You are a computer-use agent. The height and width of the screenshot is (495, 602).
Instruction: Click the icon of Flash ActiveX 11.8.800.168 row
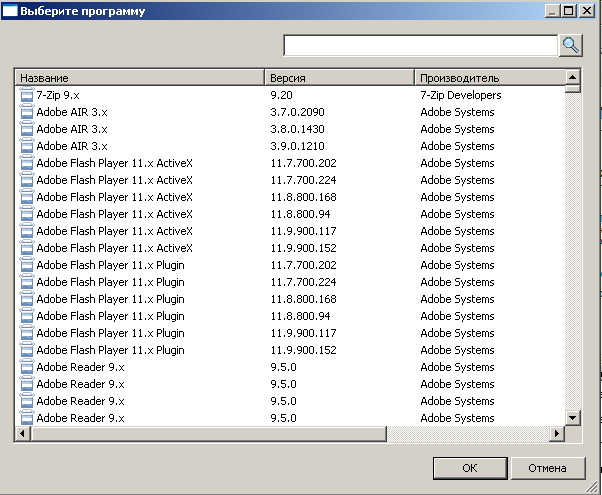[x=26, y=197]
